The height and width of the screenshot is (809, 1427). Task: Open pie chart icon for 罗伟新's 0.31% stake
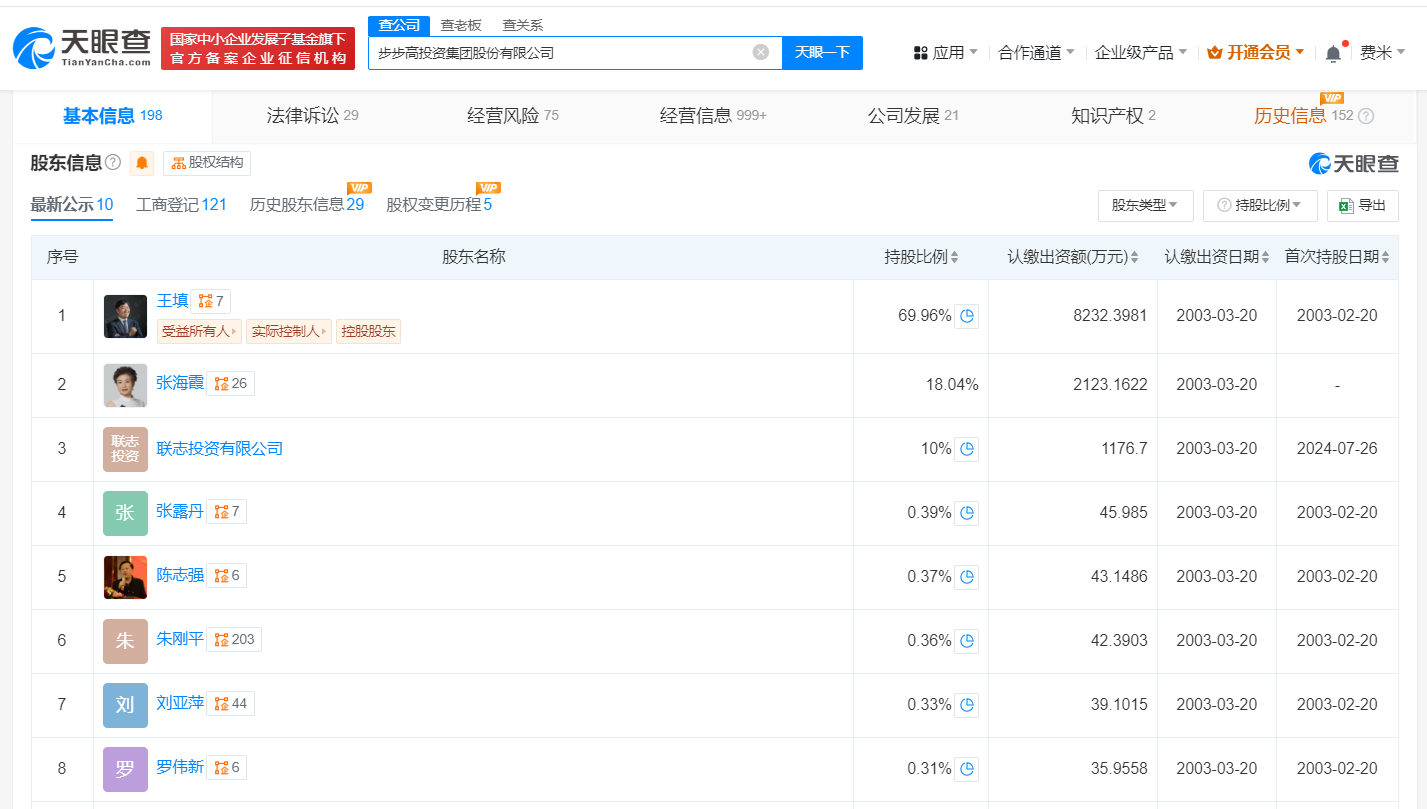[966, 769]
